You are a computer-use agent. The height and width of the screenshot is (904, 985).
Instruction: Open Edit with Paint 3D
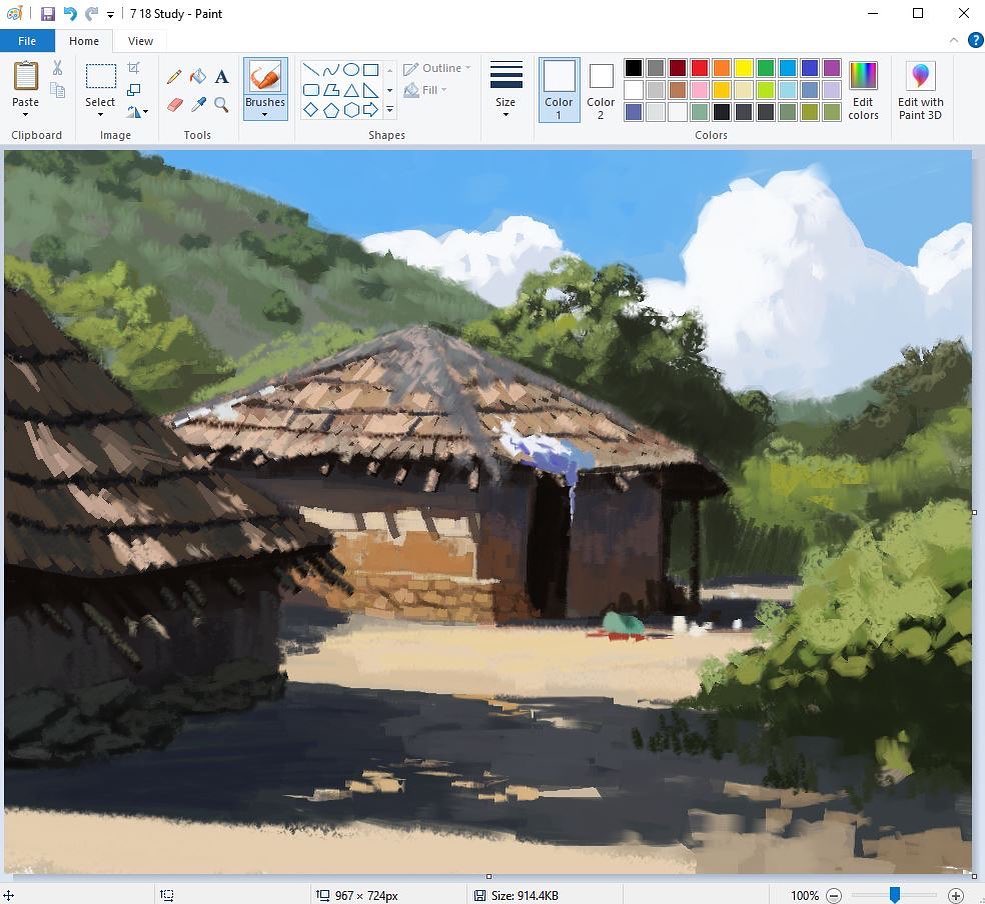click(x=920, y=91)
